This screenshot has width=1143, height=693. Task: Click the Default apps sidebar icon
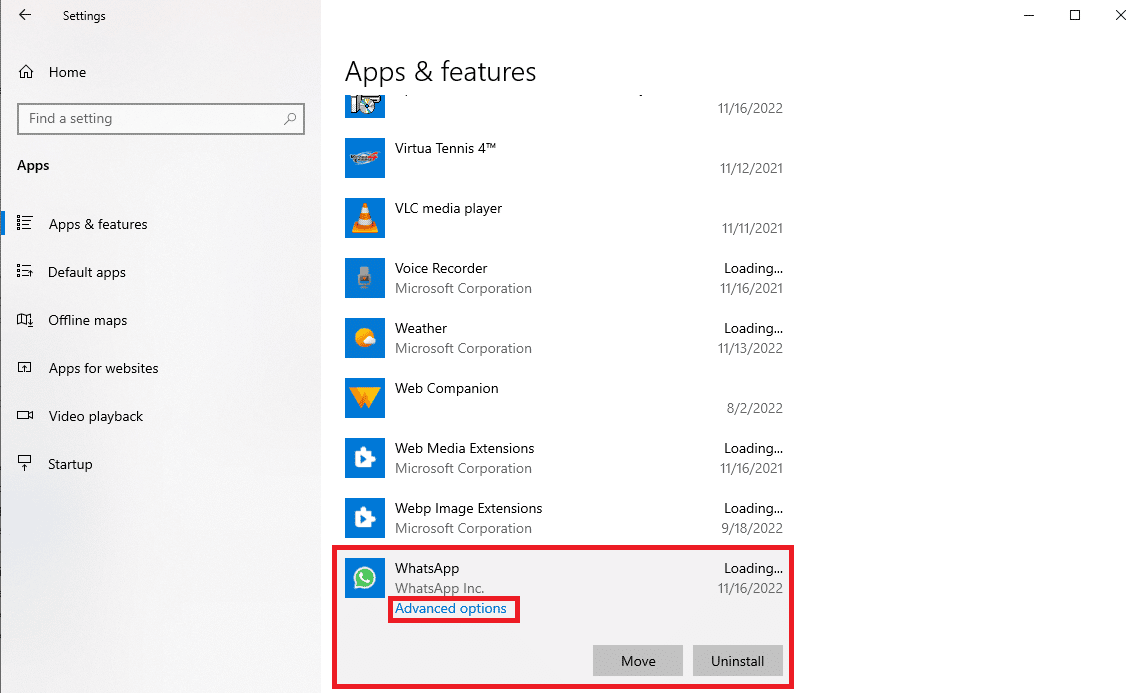25,271
